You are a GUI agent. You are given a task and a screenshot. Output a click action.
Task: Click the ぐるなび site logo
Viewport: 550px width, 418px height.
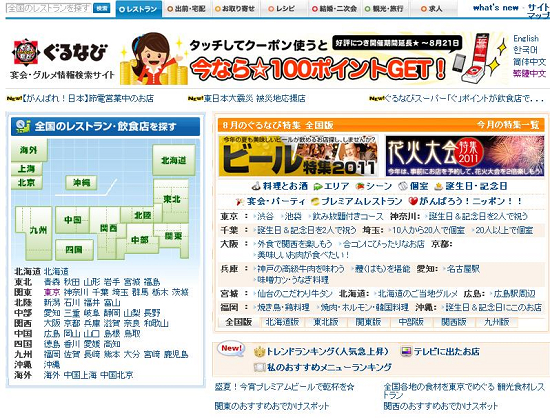point(60,53)
